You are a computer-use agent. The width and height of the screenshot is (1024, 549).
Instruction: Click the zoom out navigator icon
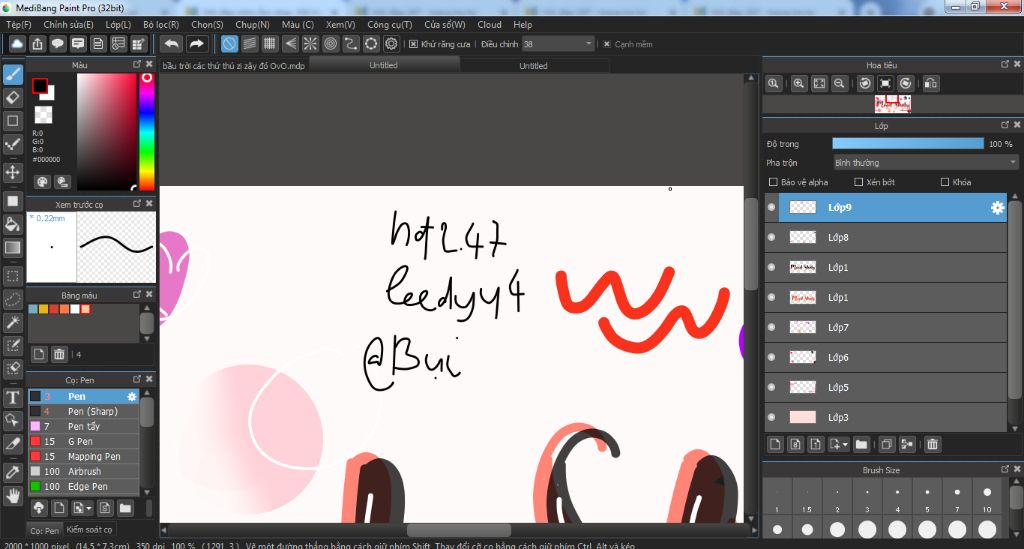839,84
